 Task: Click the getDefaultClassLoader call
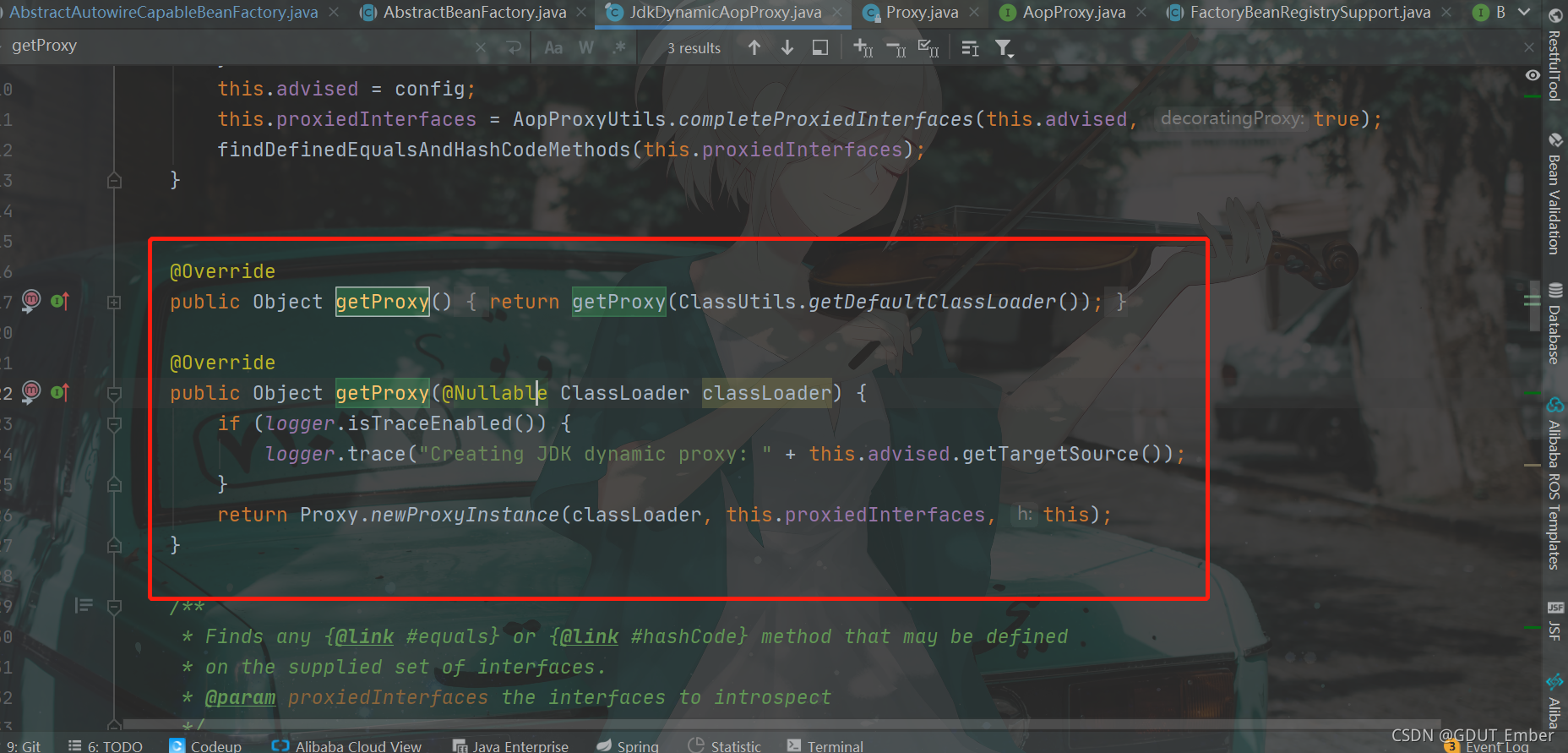click(933, 302)
